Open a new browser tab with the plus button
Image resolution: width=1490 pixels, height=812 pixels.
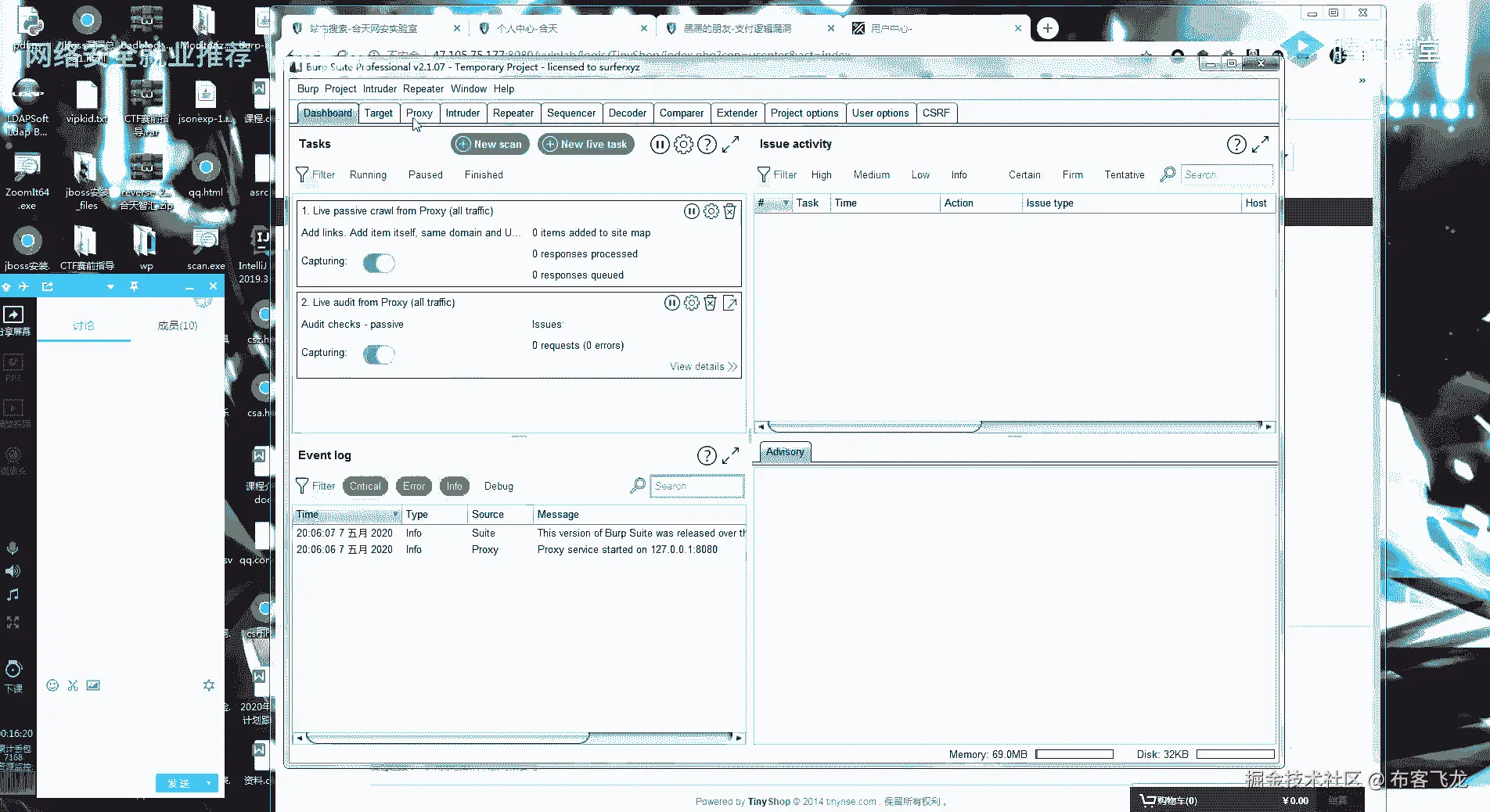pyautogui.click(x=1048, y=29)
